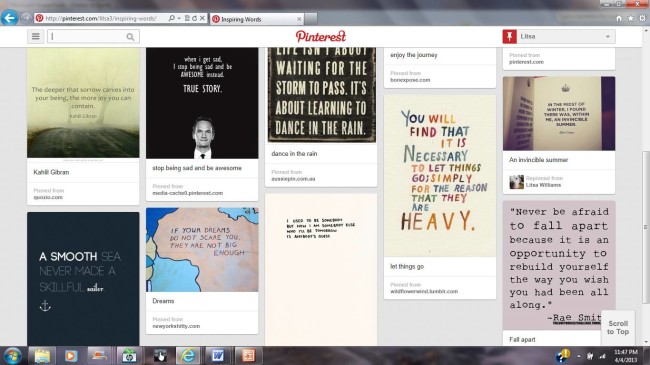Open the taskbar icon left of HP

click(99, 356)
